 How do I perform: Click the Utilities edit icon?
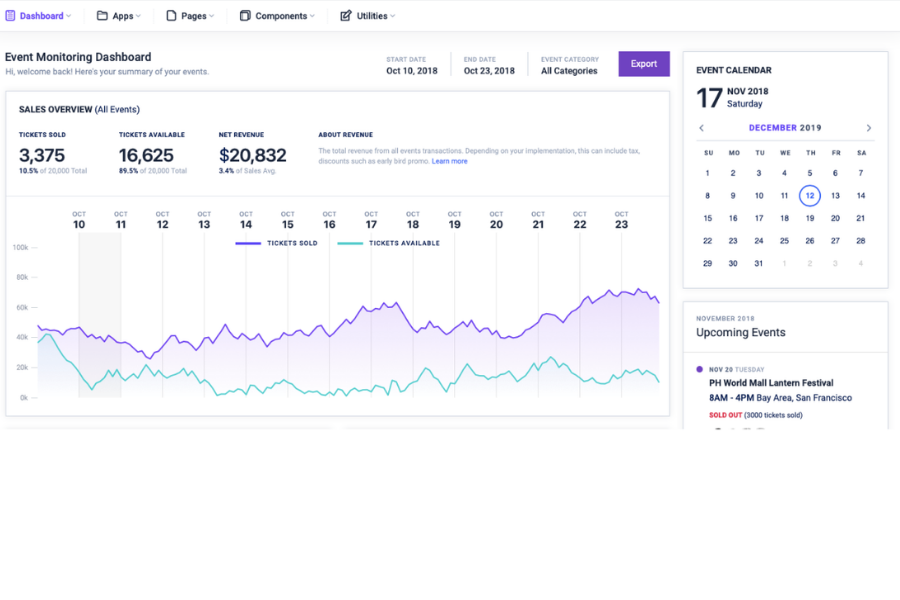coord(346,16)
